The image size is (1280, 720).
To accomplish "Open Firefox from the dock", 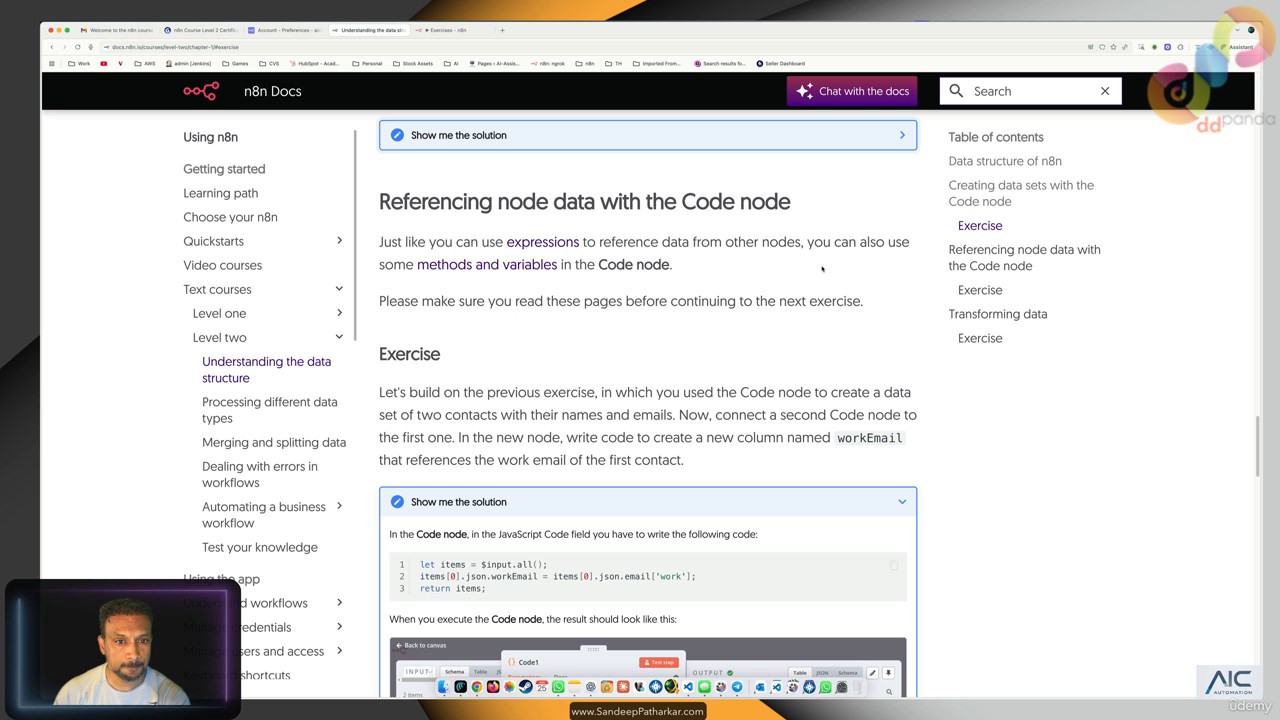I will pos(493,687).
